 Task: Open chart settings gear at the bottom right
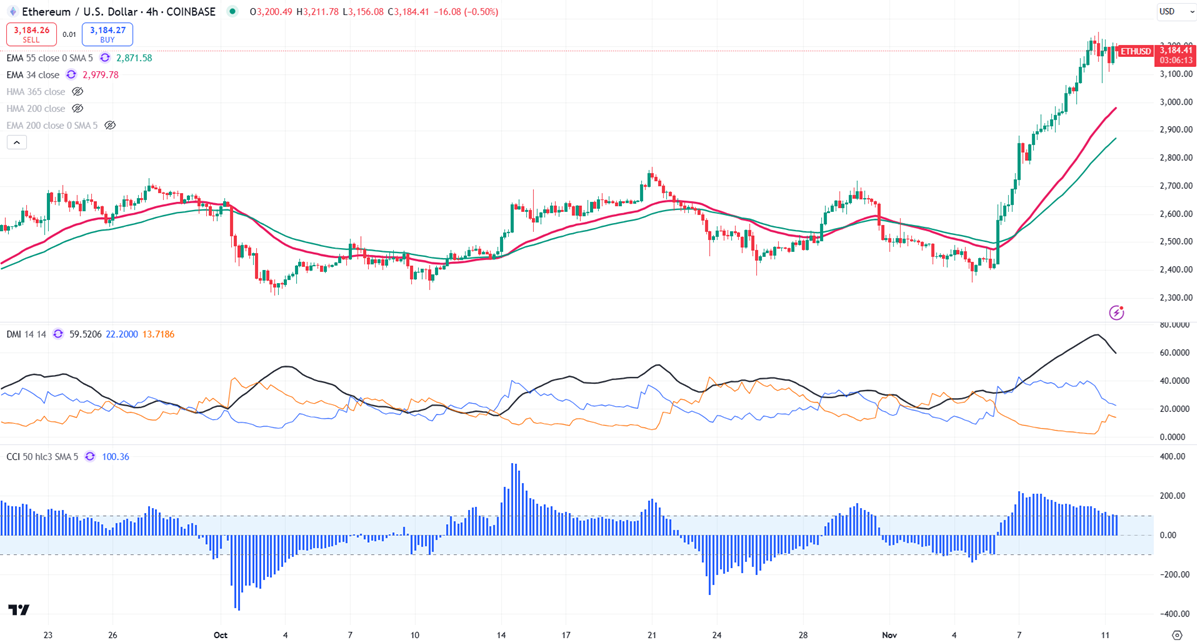(1176, 635)
